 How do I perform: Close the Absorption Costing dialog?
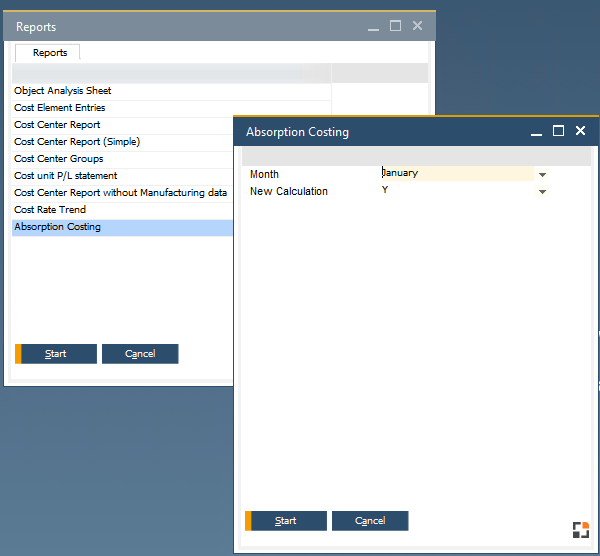580,131
